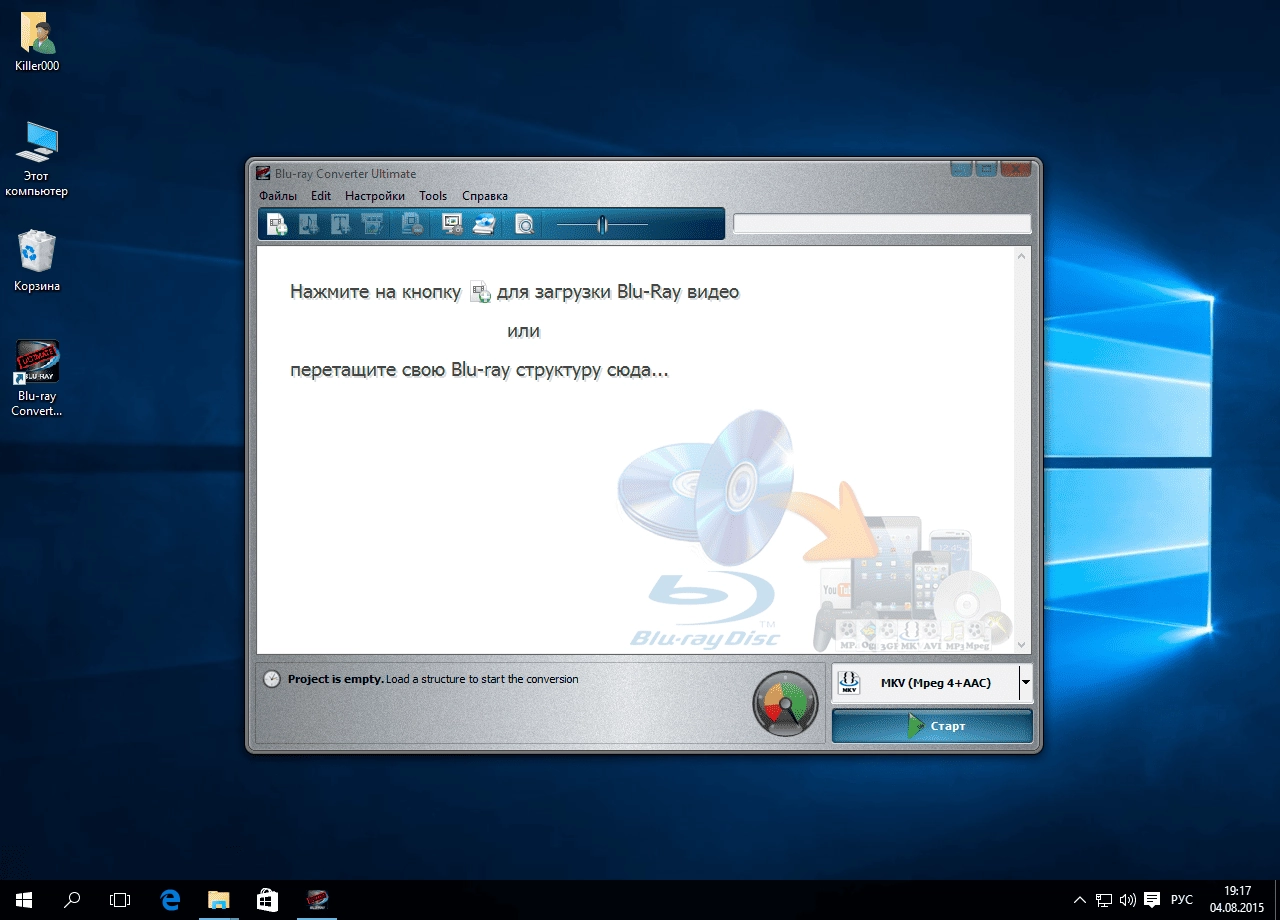This screenshot has height=920, width=1280.
Task: Click the "Project is empty." status text
Action: (x=335, y=679)
